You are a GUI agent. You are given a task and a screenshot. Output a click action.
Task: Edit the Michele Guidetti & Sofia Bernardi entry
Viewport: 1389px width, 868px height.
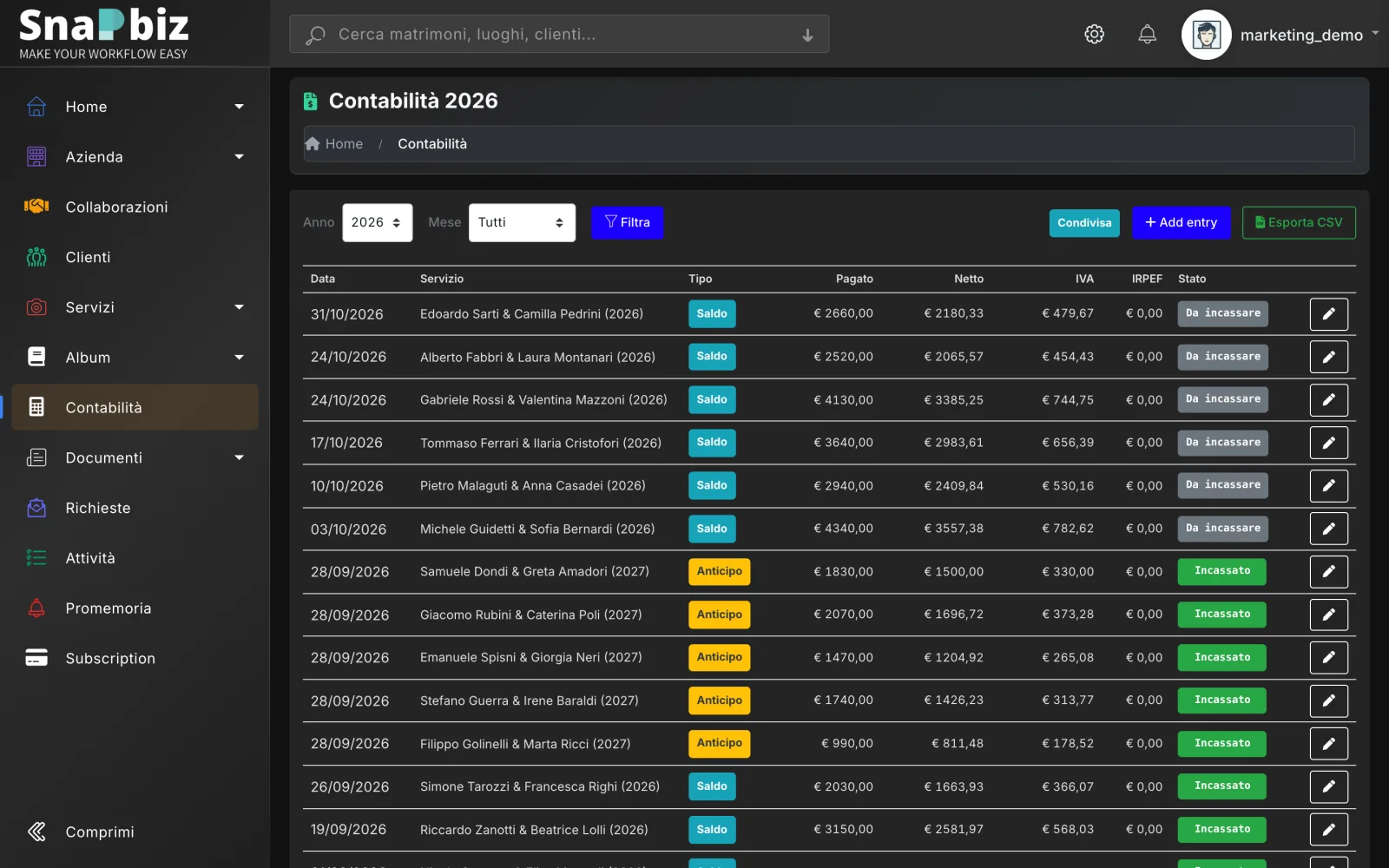[x=1328, y=529]
